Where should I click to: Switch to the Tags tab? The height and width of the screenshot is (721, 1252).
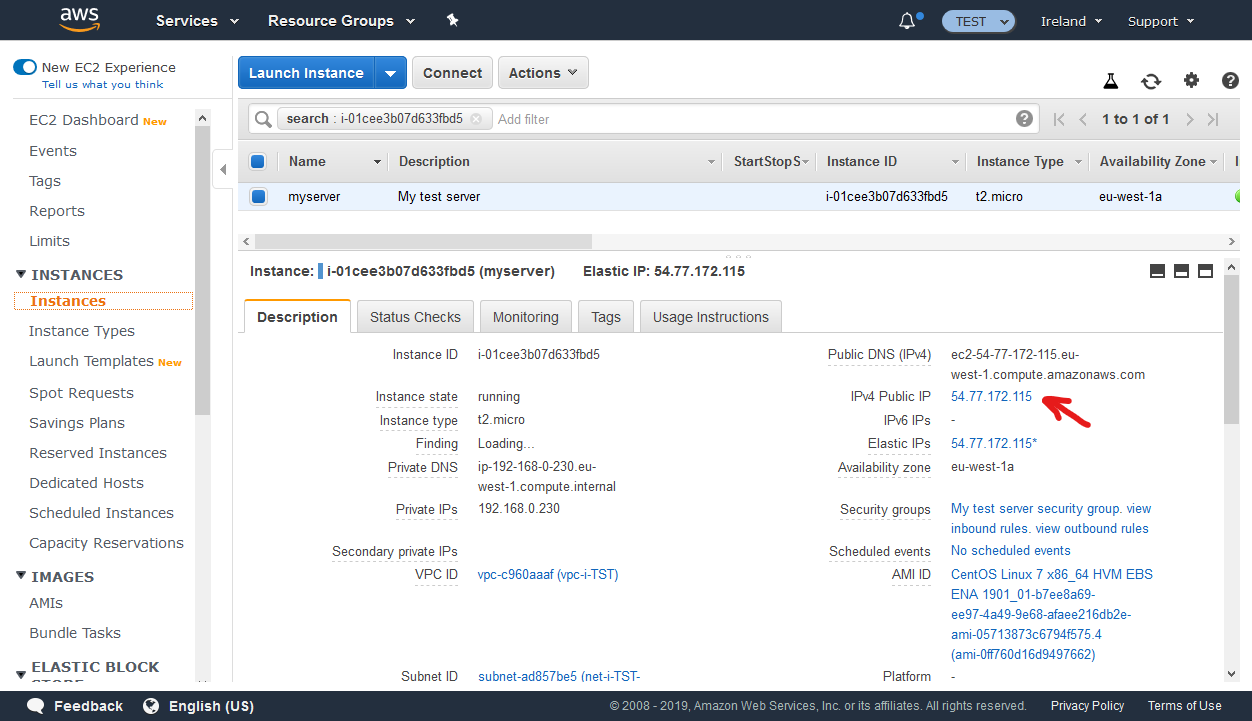[606, 317]
